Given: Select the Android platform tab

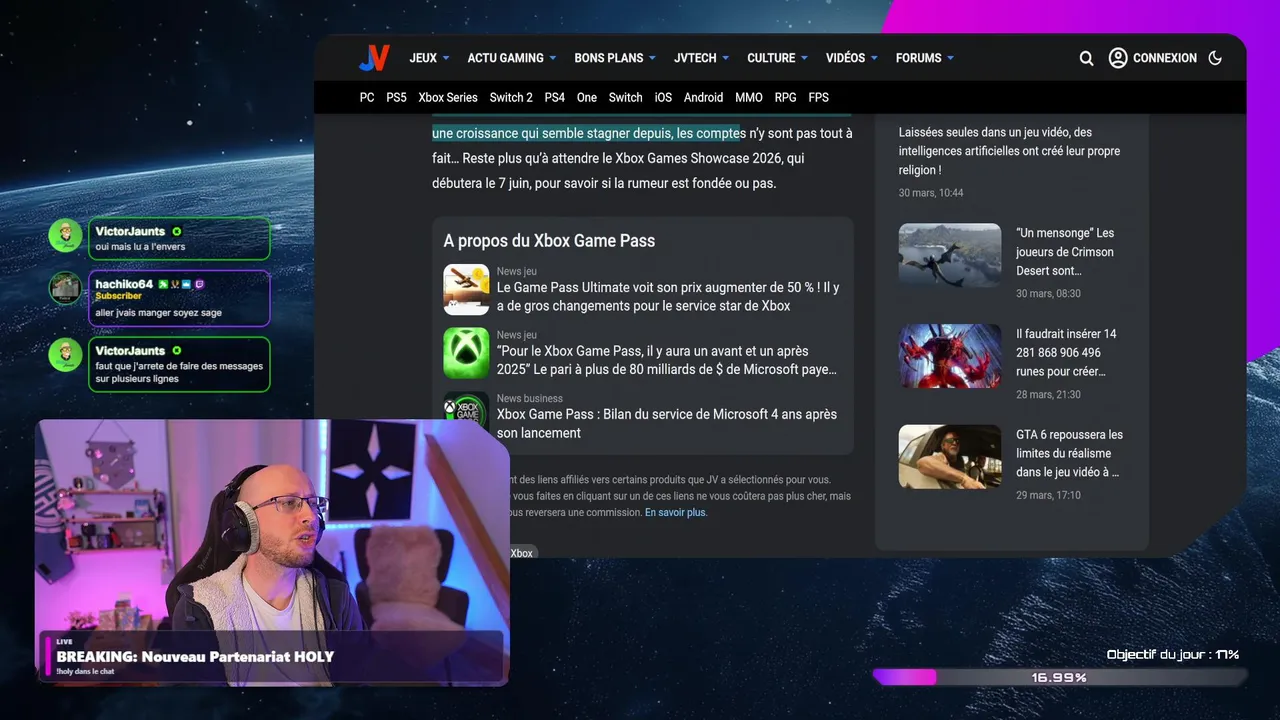Looking at the screenshot, I should coord(703,97).
